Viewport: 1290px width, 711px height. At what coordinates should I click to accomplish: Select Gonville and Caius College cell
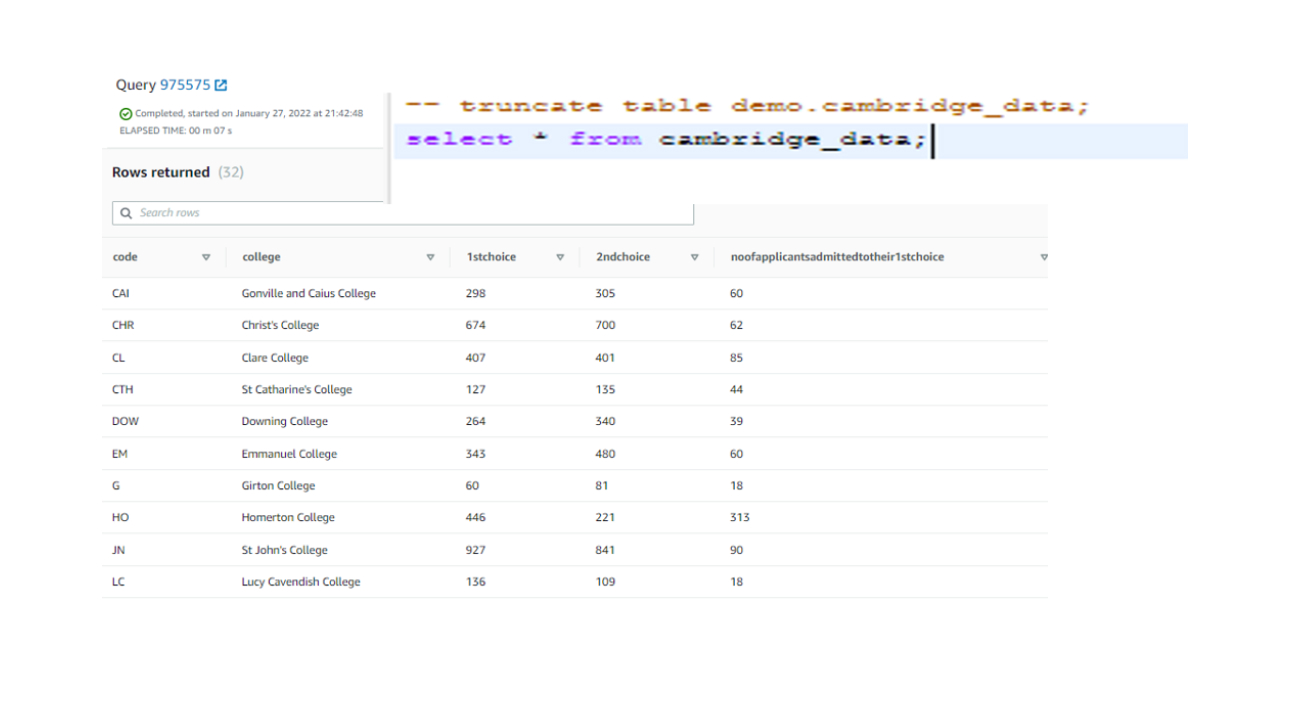[x=309, y=294]
